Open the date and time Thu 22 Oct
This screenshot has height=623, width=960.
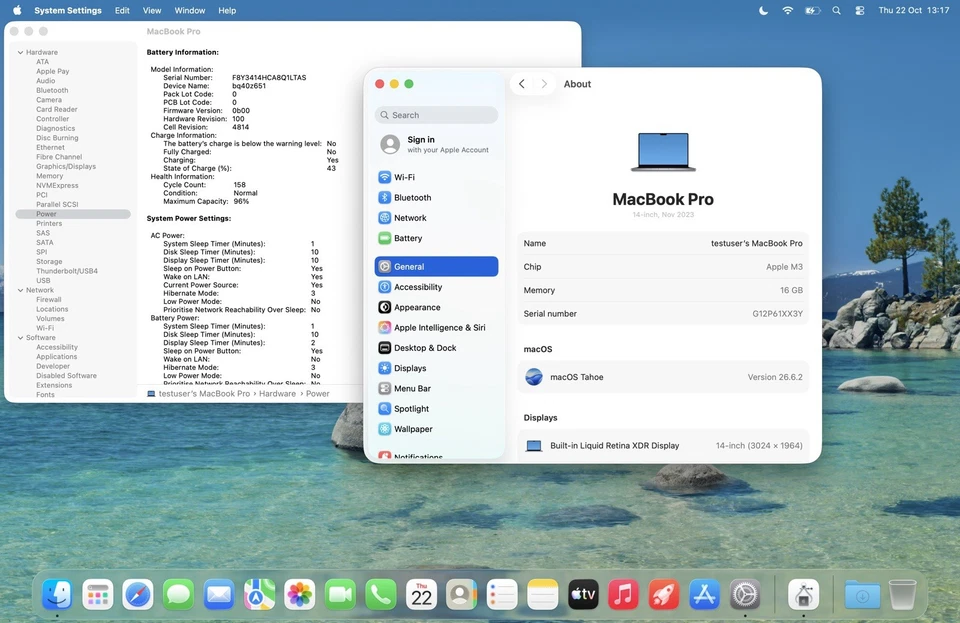(913, 10)
